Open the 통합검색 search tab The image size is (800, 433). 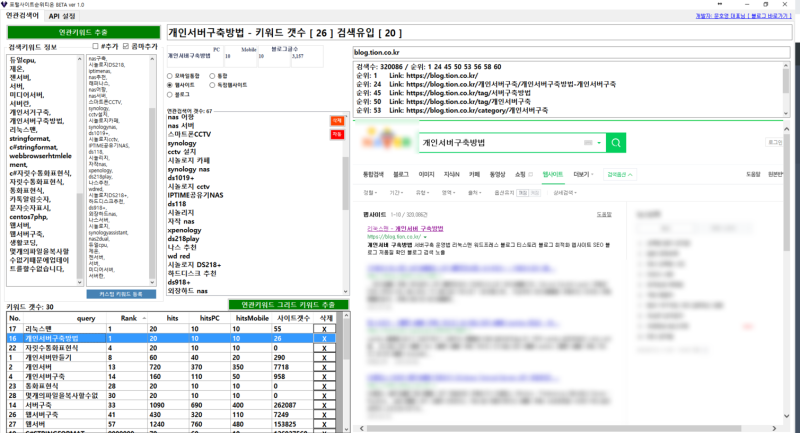pos(373,174)
